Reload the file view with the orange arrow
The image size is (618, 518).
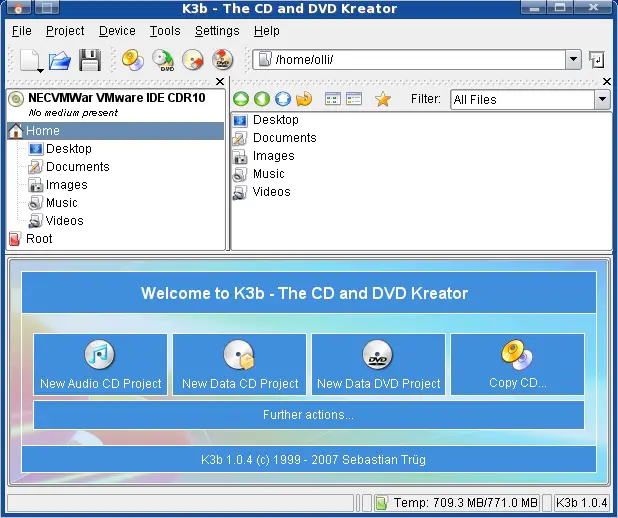(x=304, y=99)
